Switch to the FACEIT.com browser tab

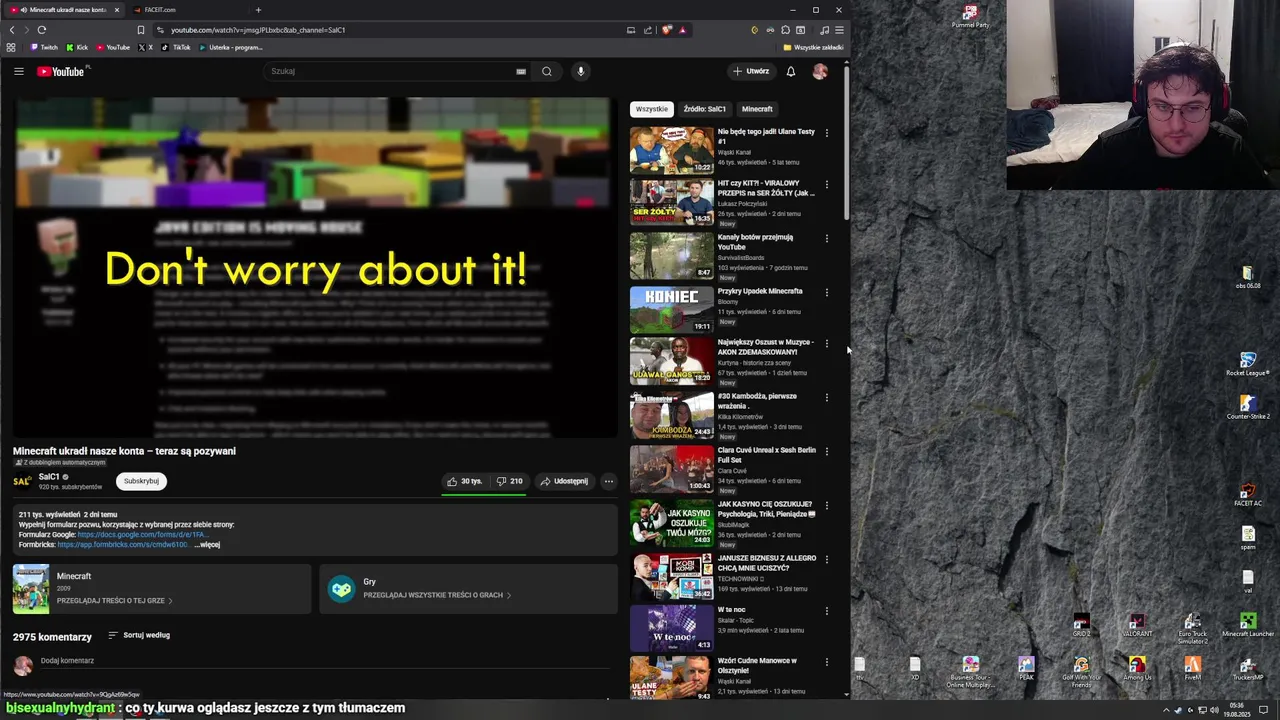pyautogui.click(x=186, y=10)
